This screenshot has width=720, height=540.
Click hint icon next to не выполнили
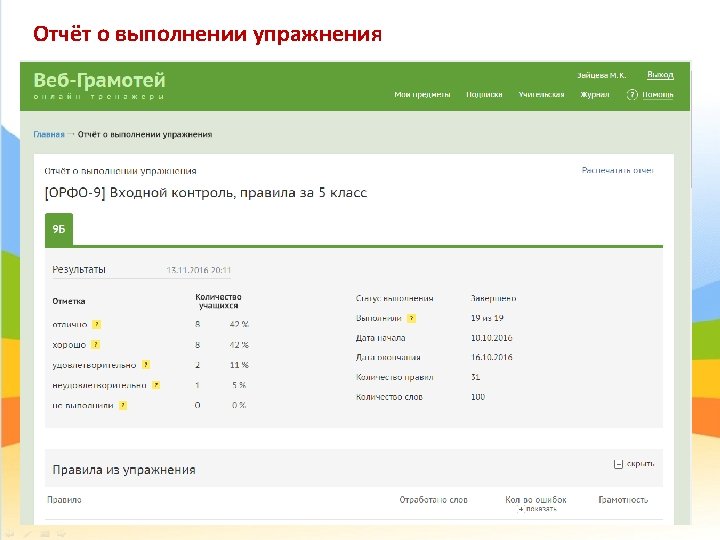coord(123,405)
